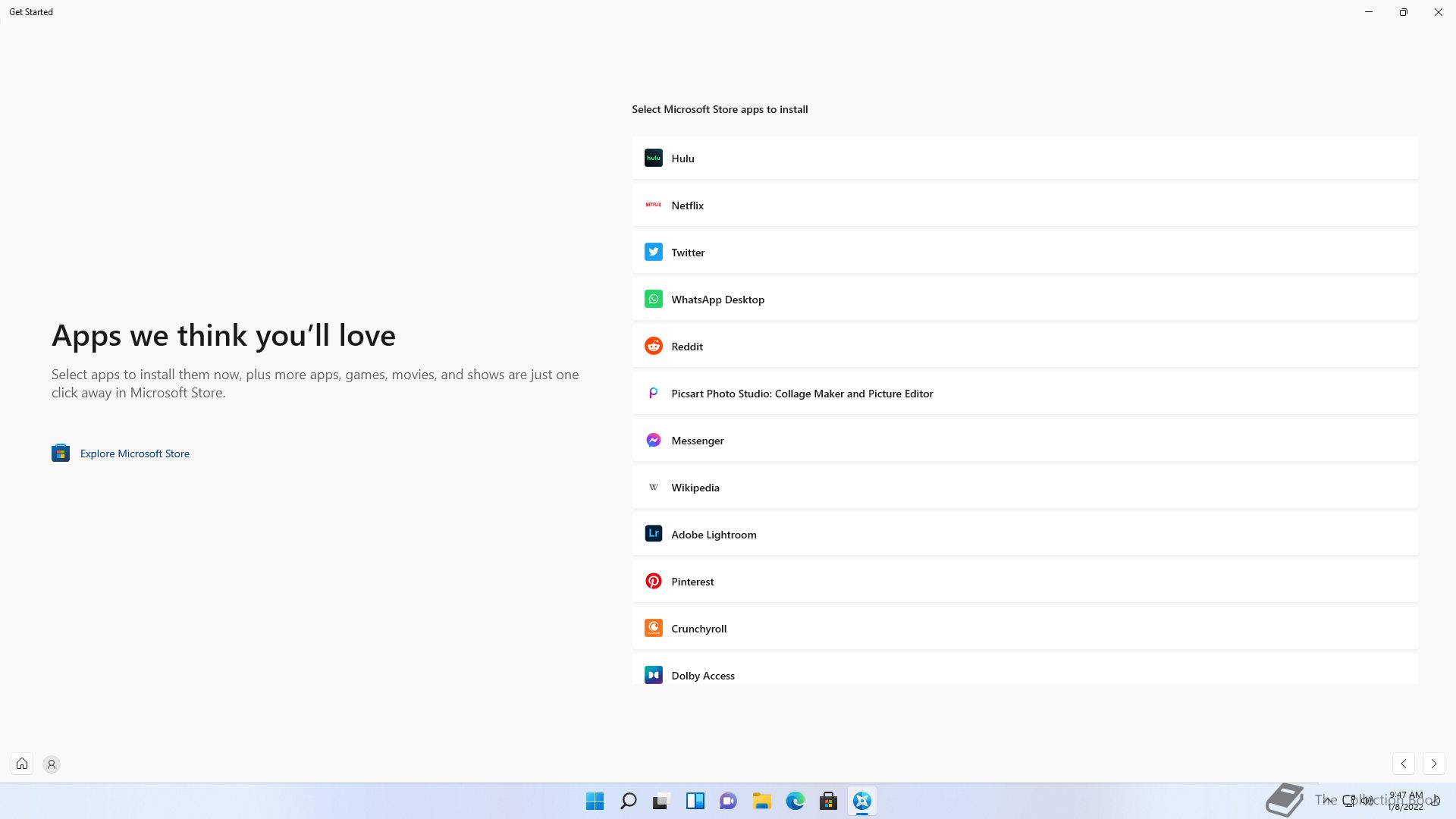Minimize the Get Started window
The width and height of the screenshot is (1456, 819).
tap(1369, 12)
